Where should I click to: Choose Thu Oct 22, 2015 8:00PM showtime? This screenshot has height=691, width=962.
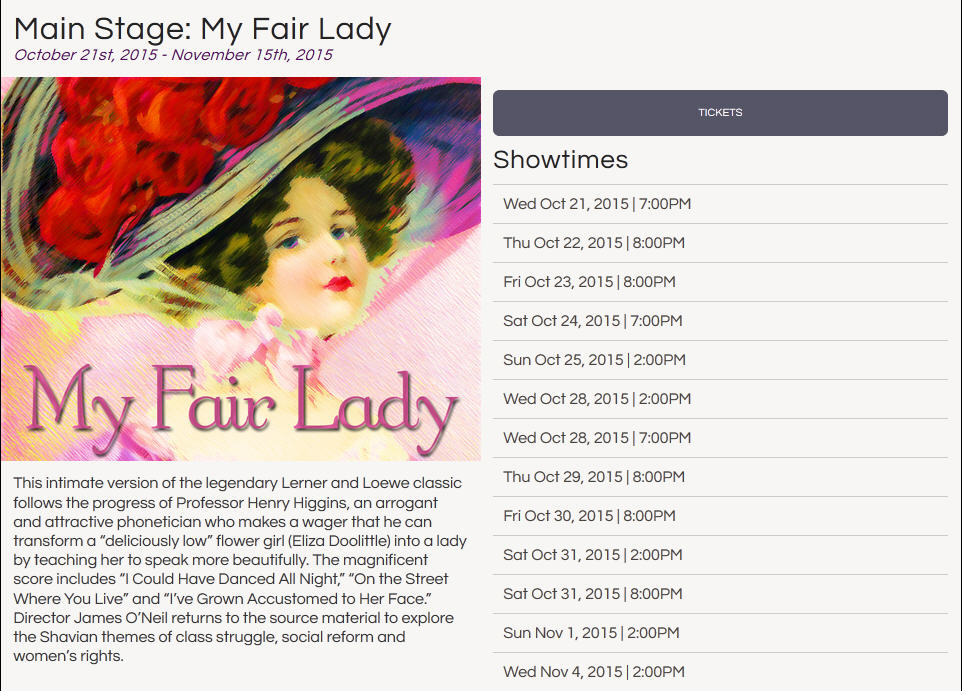(594, 243)
